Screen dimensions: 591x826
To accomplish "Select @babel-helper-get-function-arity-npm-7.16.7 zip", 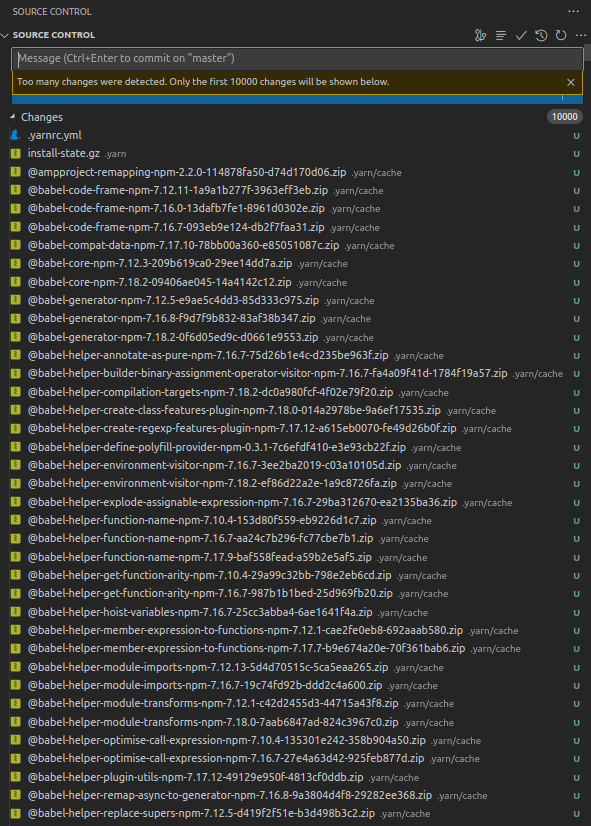I will click(x=210, y=594).
